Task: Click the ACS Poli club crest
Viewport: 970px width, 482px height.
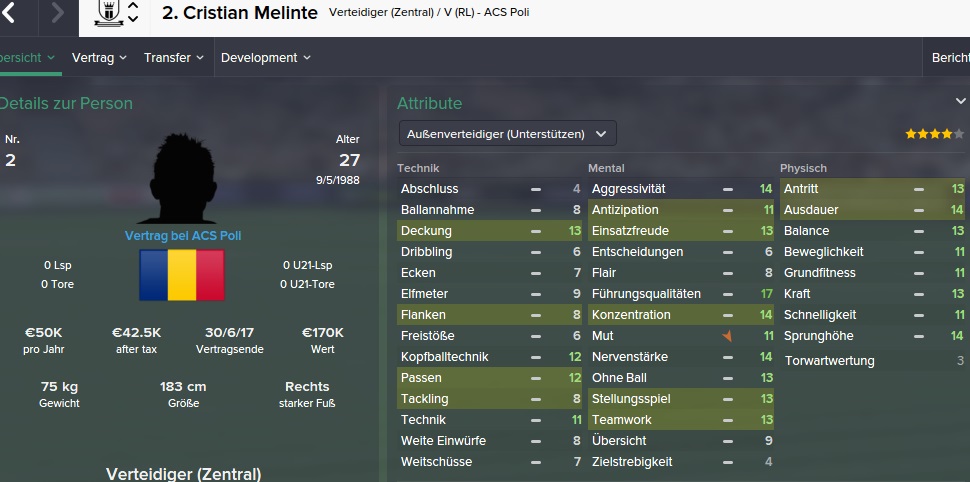Action: [106, 13]
